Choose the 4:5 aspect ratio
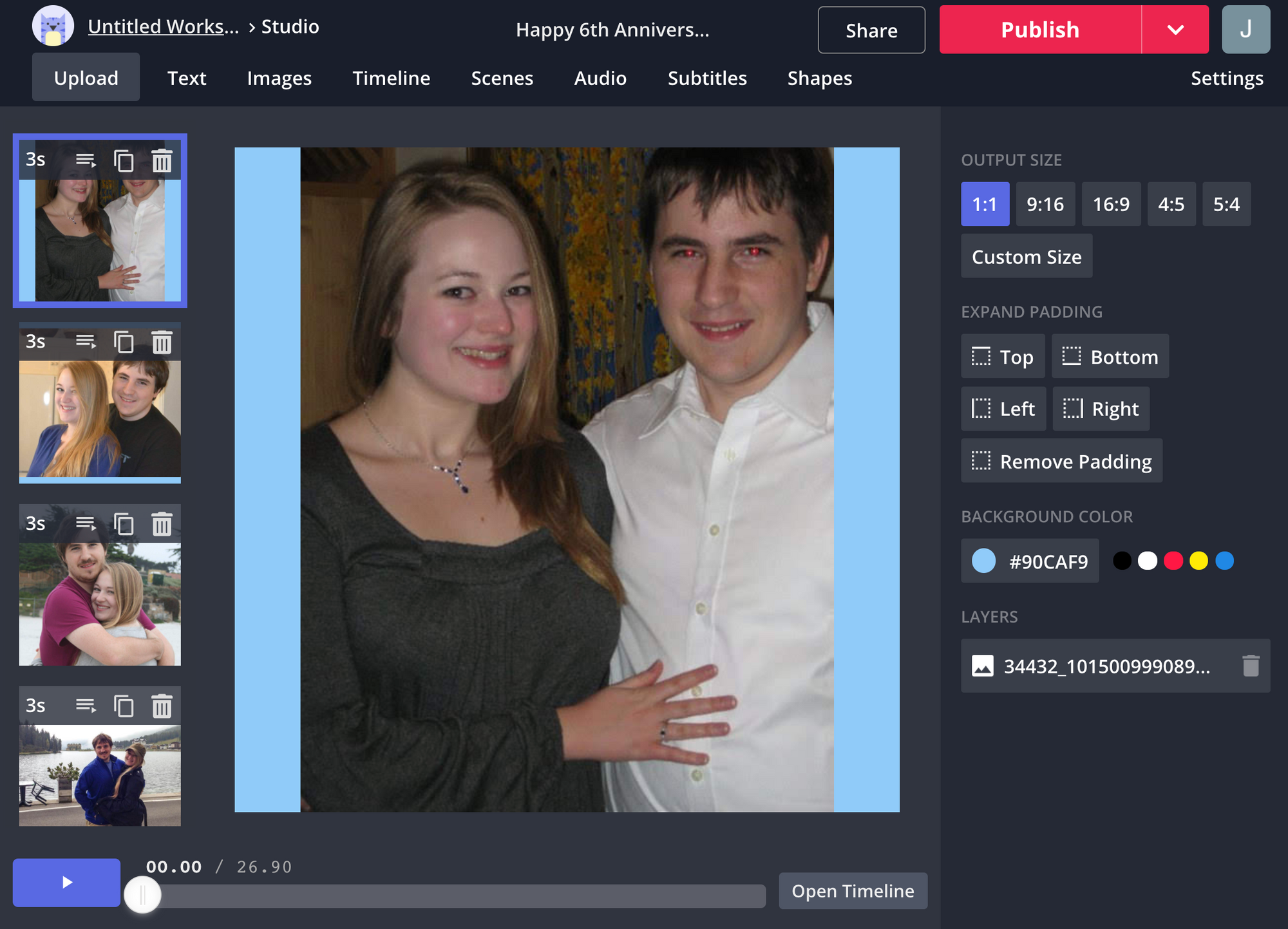 tap(1171, 204)
